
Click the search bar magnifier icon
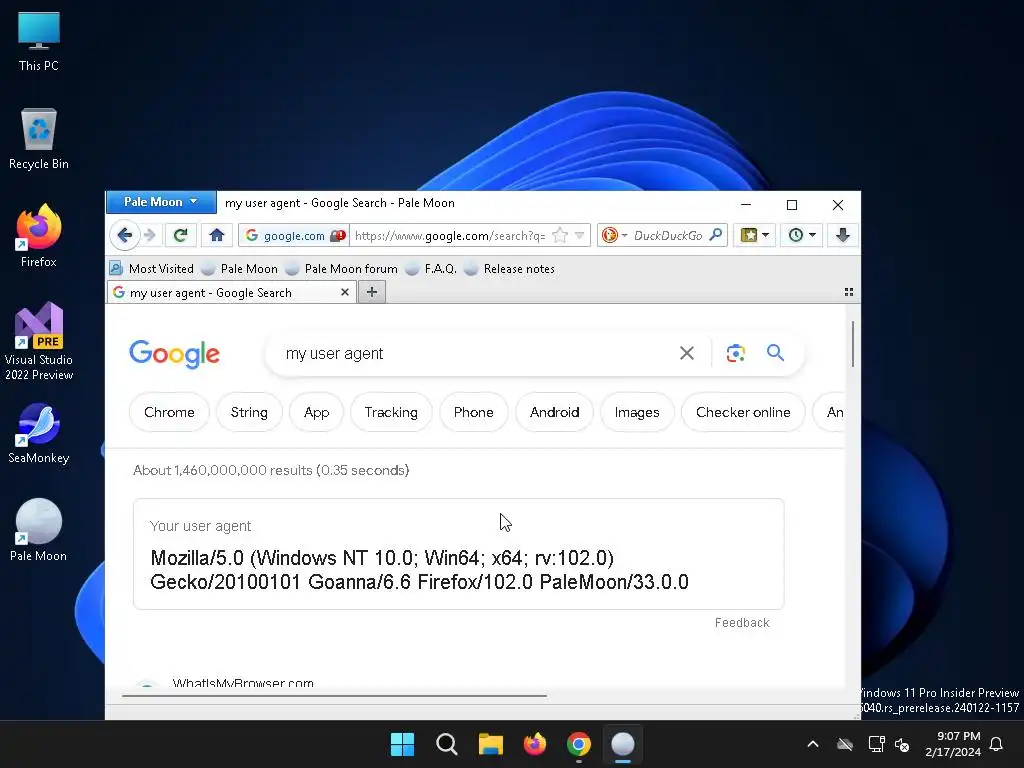[716, 234]
